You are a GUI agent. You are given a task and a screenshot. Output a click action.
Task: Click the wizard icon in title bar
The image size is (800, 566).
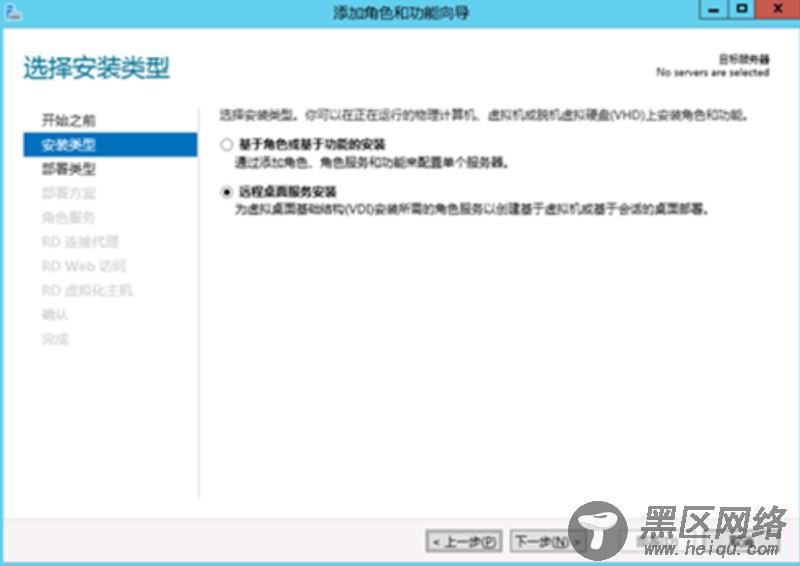click(13, 13)
